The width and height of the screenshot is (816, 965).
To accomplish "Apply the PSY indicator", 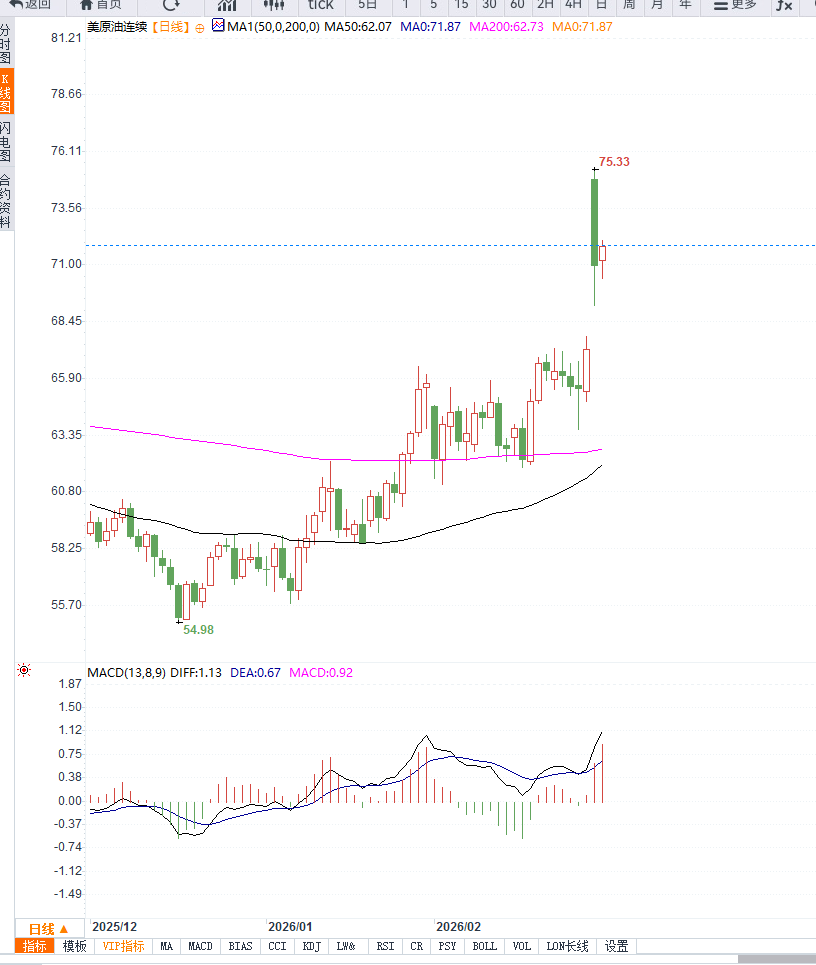I will [447, 946].
